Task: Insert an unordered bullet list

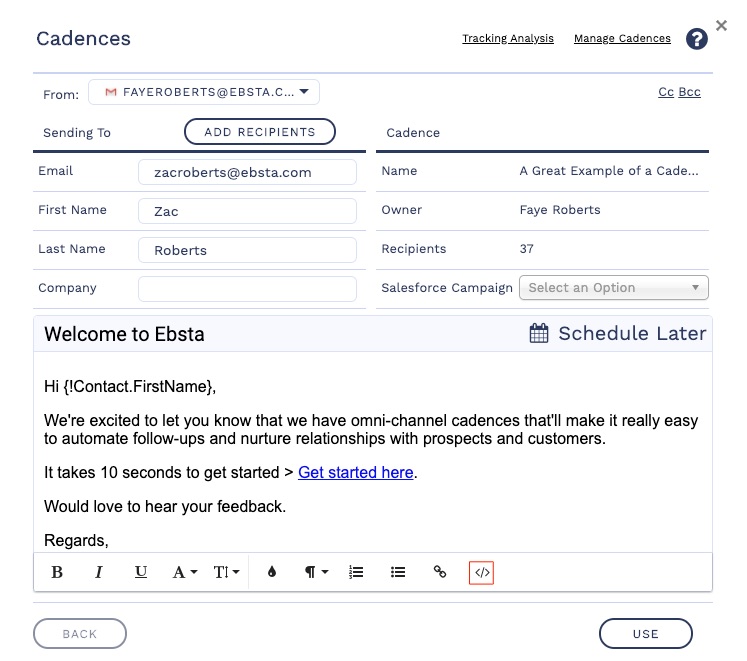Action: click(398, 572)
